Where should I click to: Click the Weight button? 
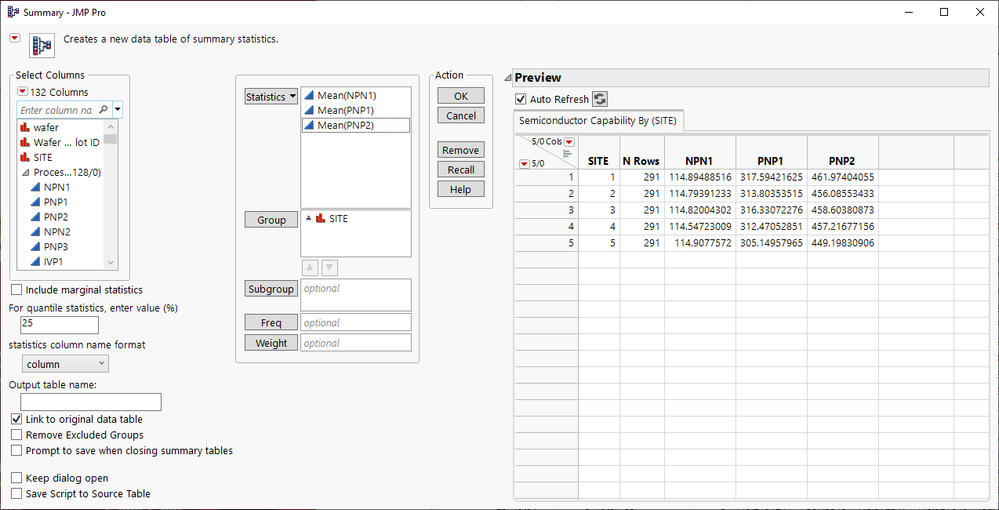point(271,343)
